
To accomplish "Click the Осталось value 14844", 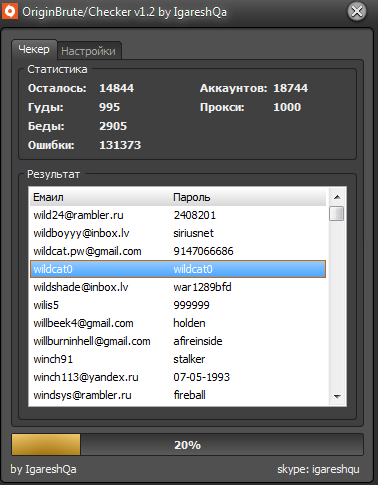I will 117,88.
